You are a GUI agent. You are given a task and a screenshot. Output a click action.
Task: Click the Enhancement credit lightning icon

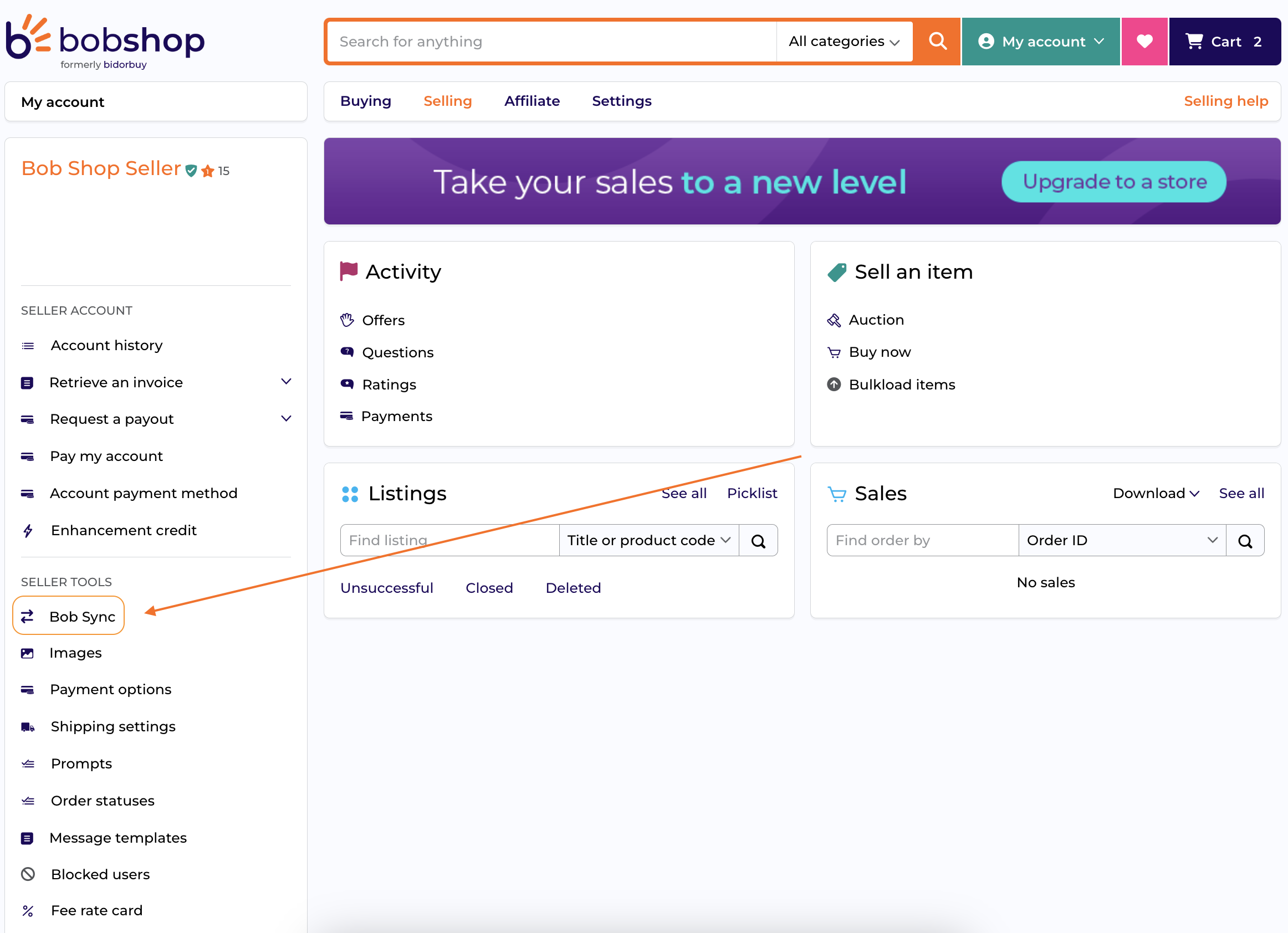(28, 530)
